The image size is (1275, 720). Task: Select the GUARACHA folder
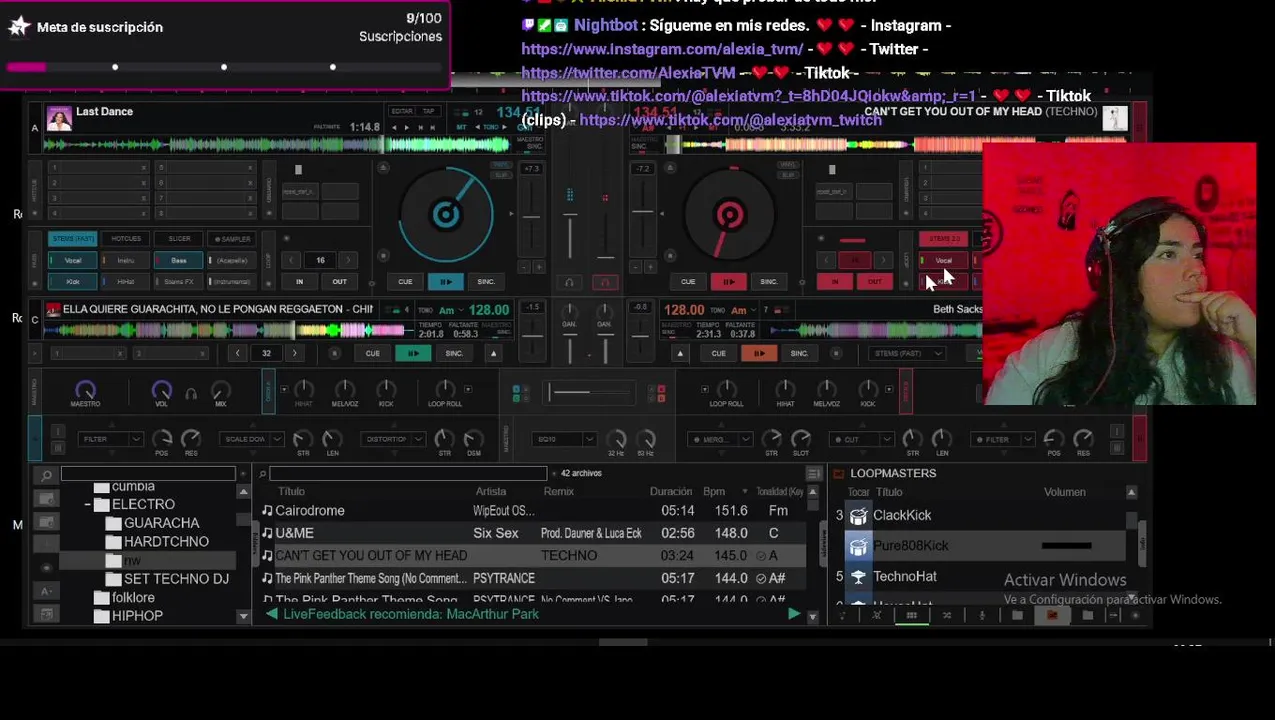point(161,523)
